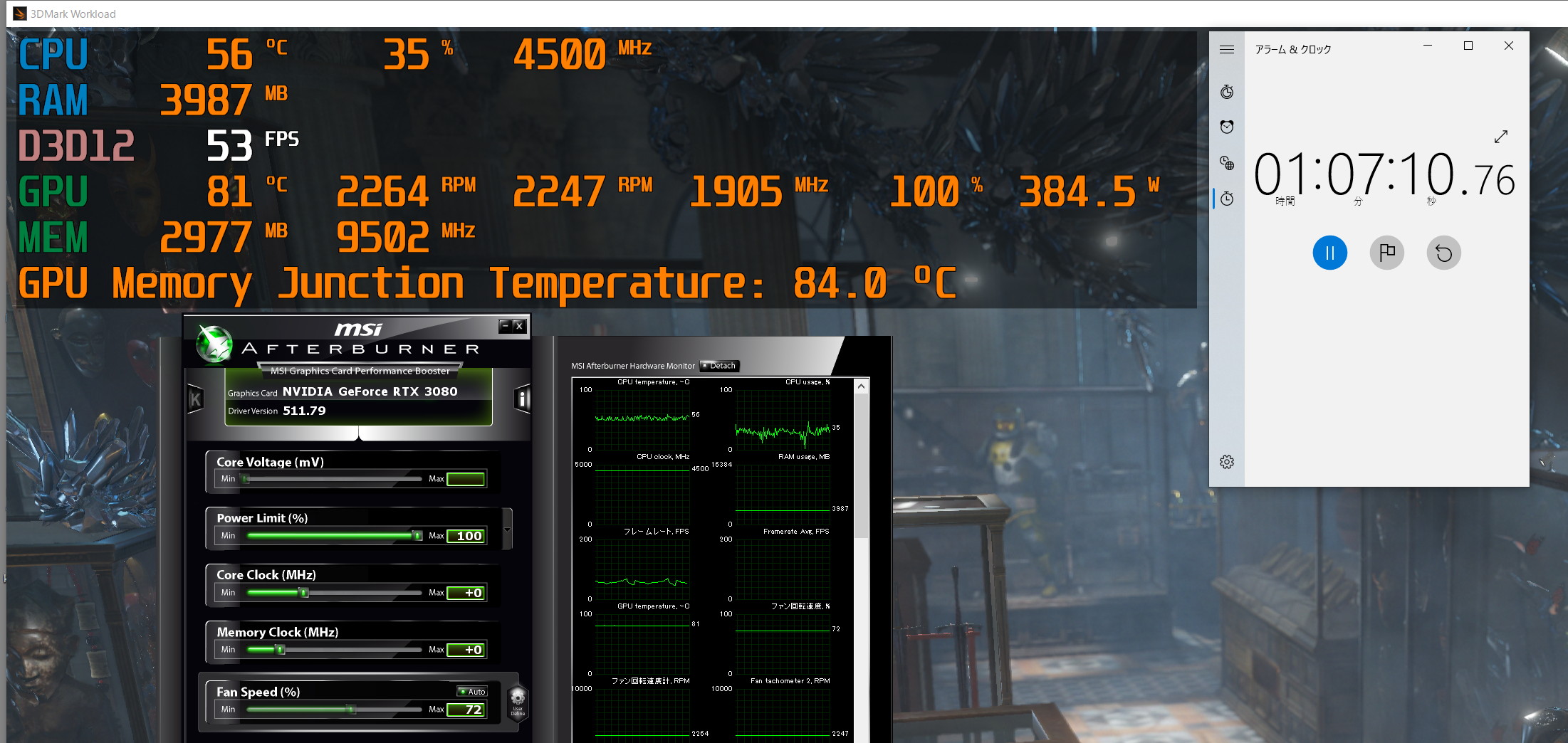Click the stopwatch time 01:07:10 display
The height and width of the screenshot is (743, 1568).
1384,175
